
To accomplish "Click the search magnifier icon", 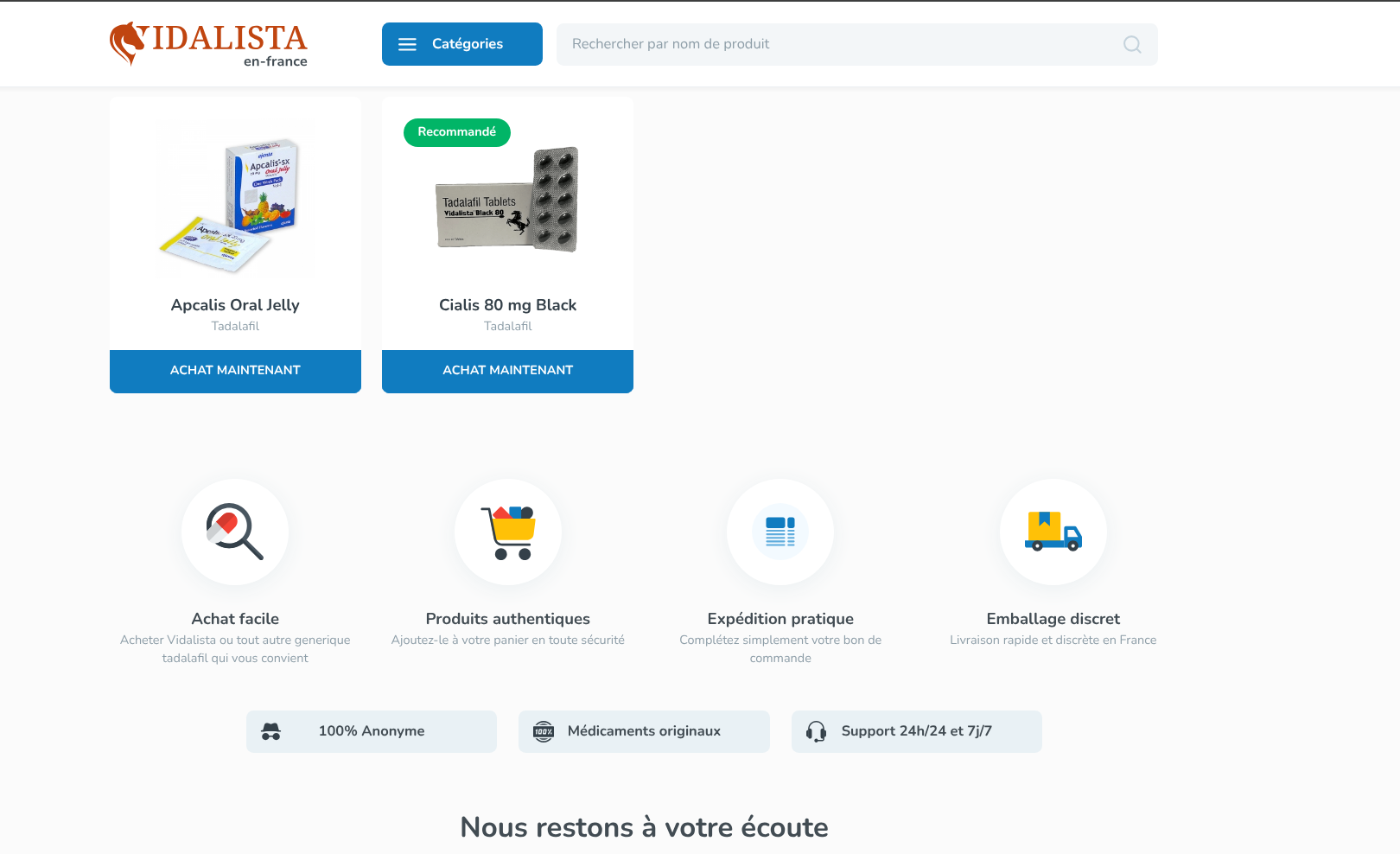I will click(x=1132, y=44).
